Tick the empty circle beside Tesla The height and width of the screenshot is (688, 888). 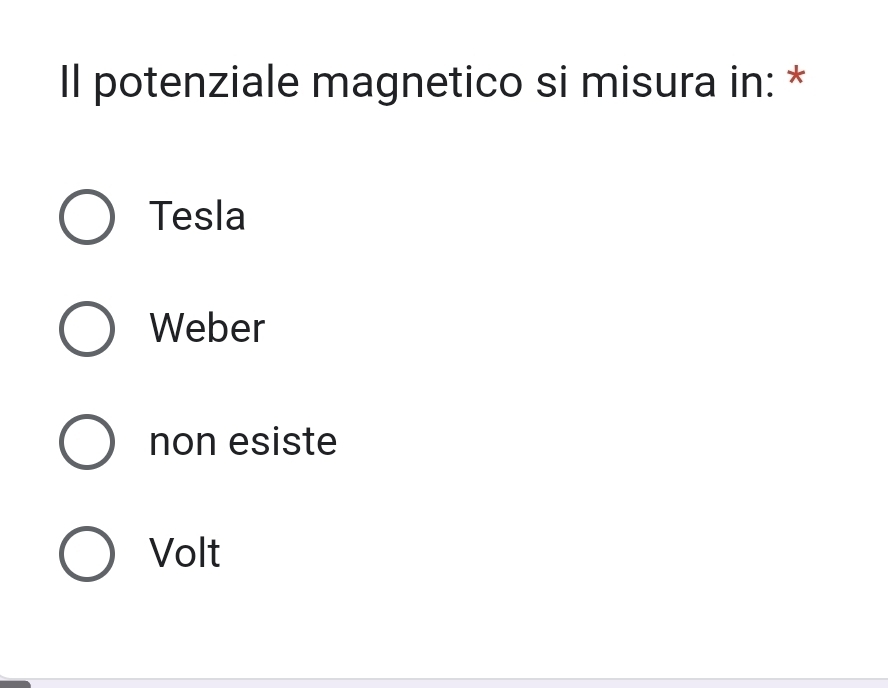[x=87, y=217]
